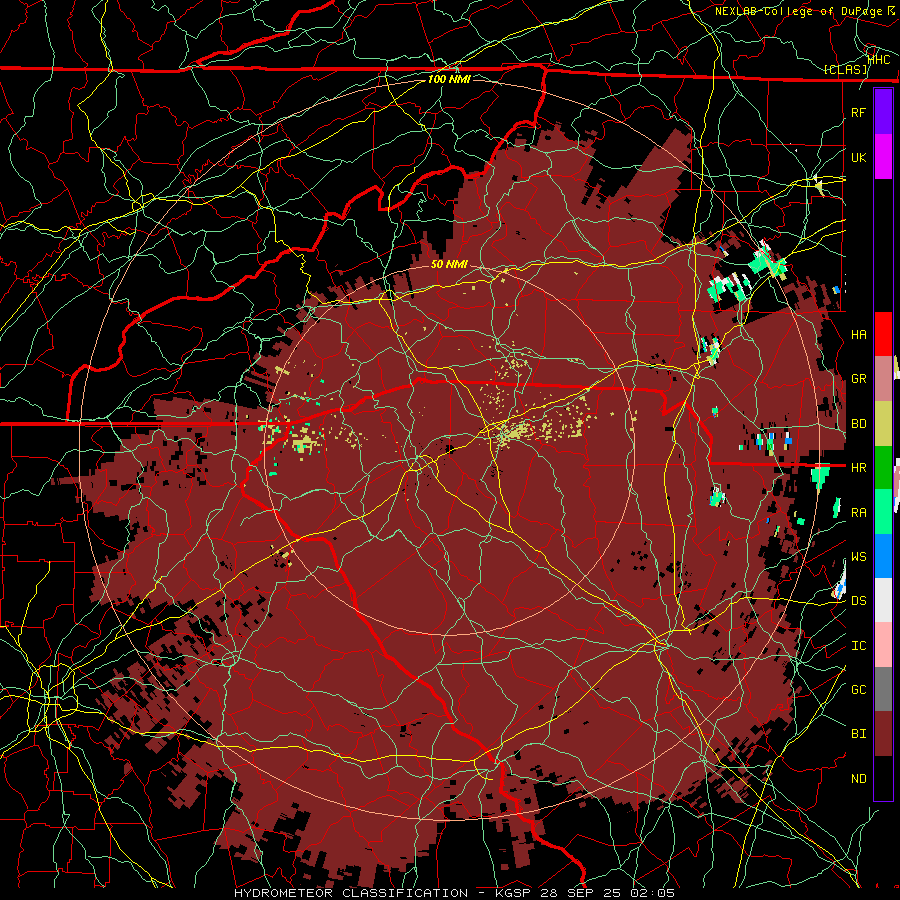Click the IC legend label
Image resolution: width=900 pixels, height=900 pixels.
point(858,646)
